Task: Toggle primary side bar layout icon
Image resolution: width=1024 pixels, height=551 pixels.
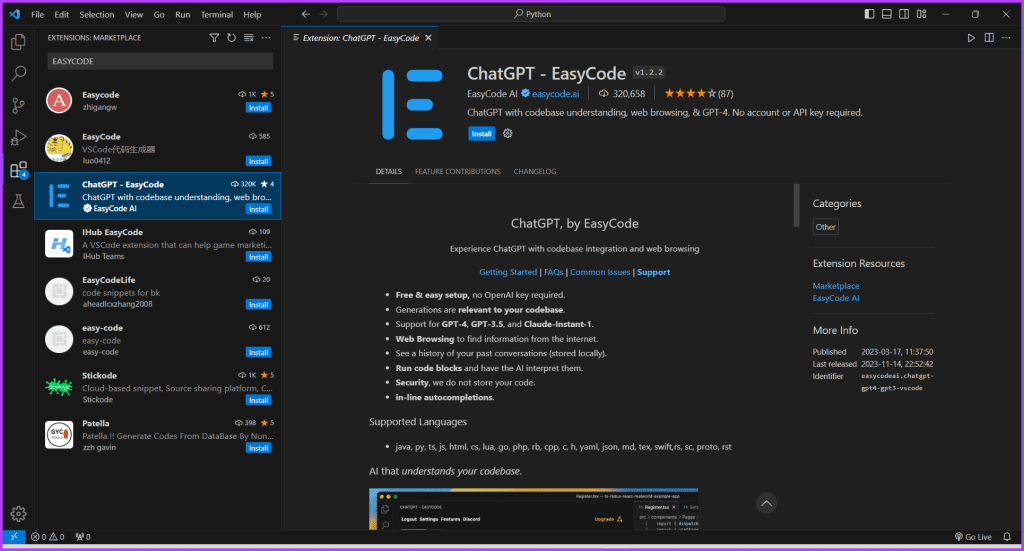Action: tap(869, 14)
